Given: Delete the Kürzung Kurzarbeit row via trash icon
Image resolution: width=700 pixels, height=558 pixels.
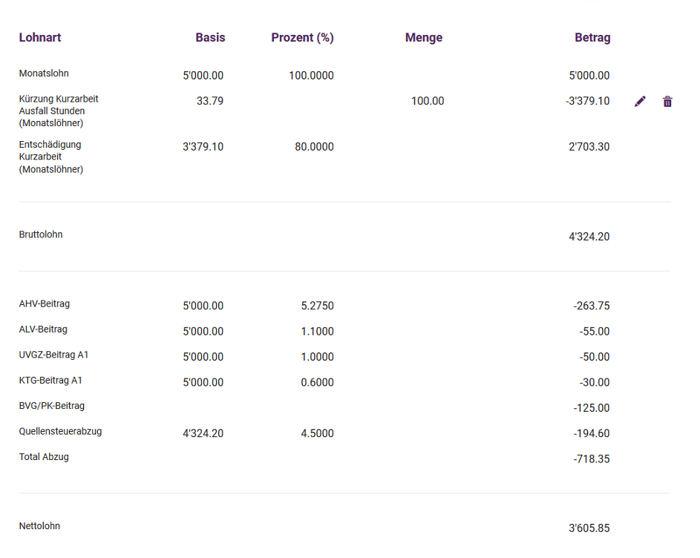Looking at the screenshot, I should [x=667, y=101].
